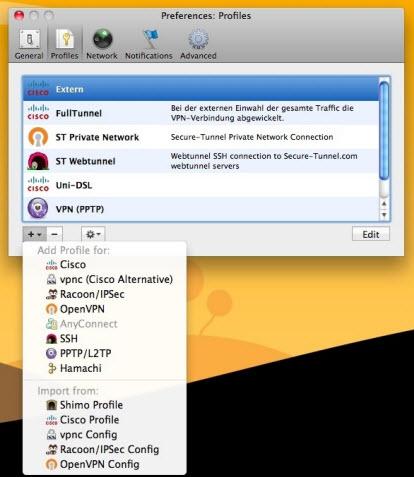Select the Uni-DSL profile
This screenshot has height=477, width=414.
pos(201,185)
